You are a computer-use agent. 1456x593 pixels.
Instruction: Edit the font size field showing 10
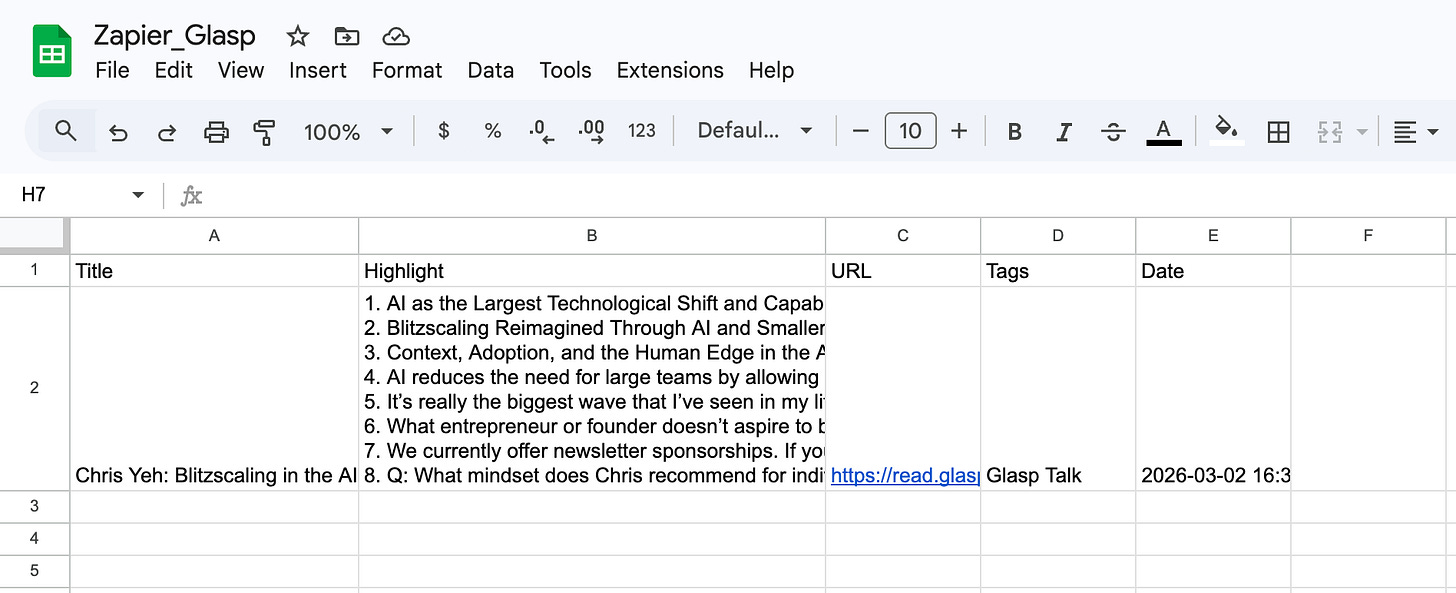tap(910, 131)
